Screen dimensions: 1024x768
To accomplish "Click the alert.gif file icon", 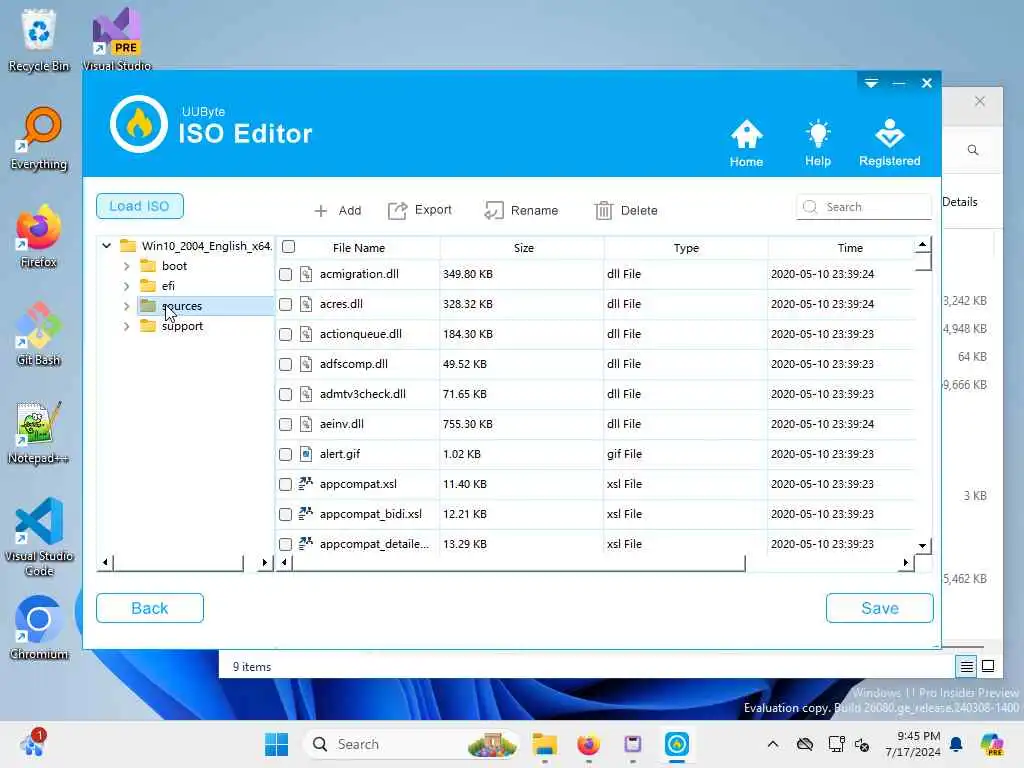I will (306, 454).
